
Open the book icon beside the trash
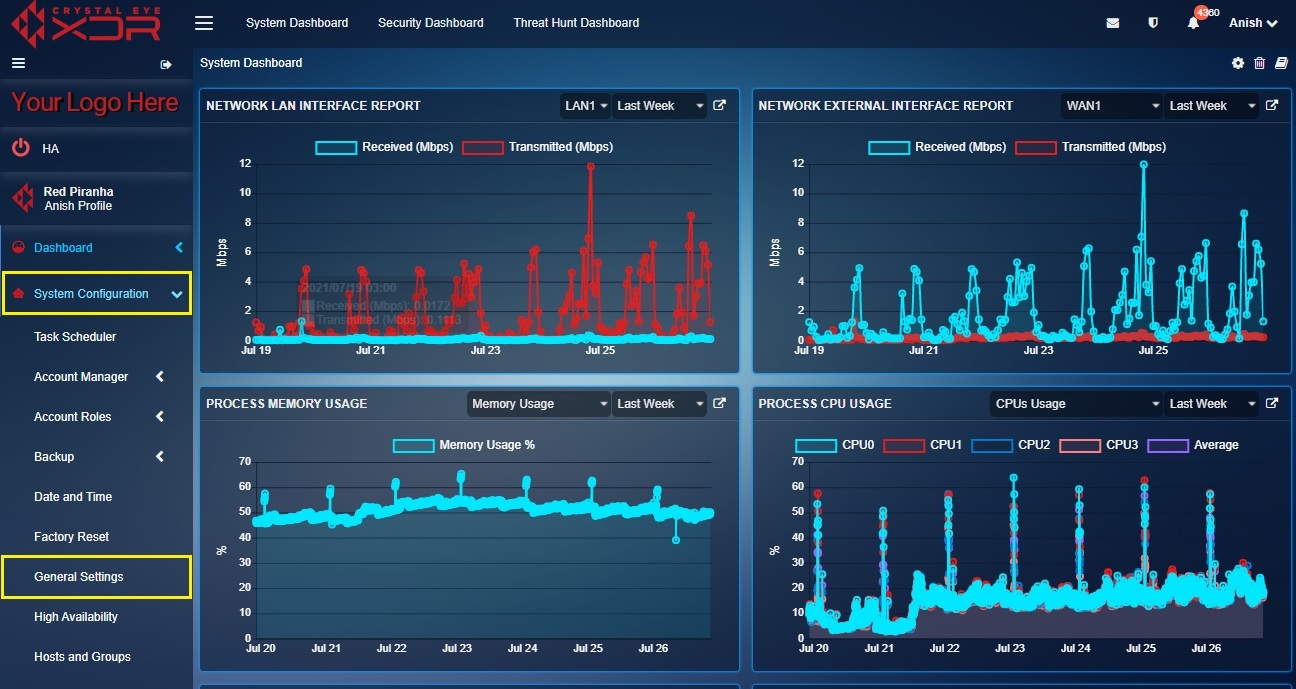1279,63
